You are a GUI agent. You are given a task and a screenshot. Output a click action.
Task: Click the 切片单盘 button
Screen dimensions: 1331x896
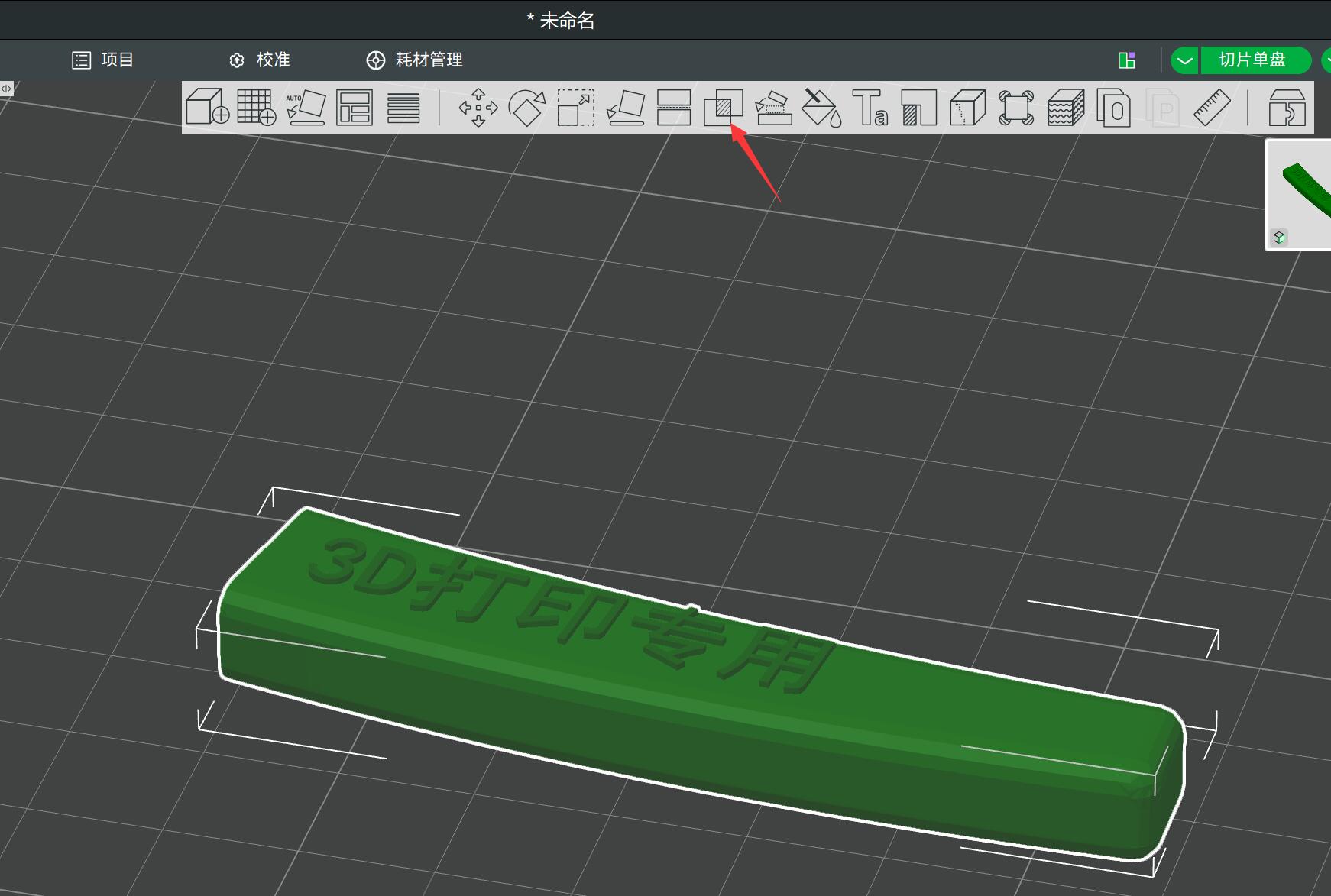coord(1255,60)
